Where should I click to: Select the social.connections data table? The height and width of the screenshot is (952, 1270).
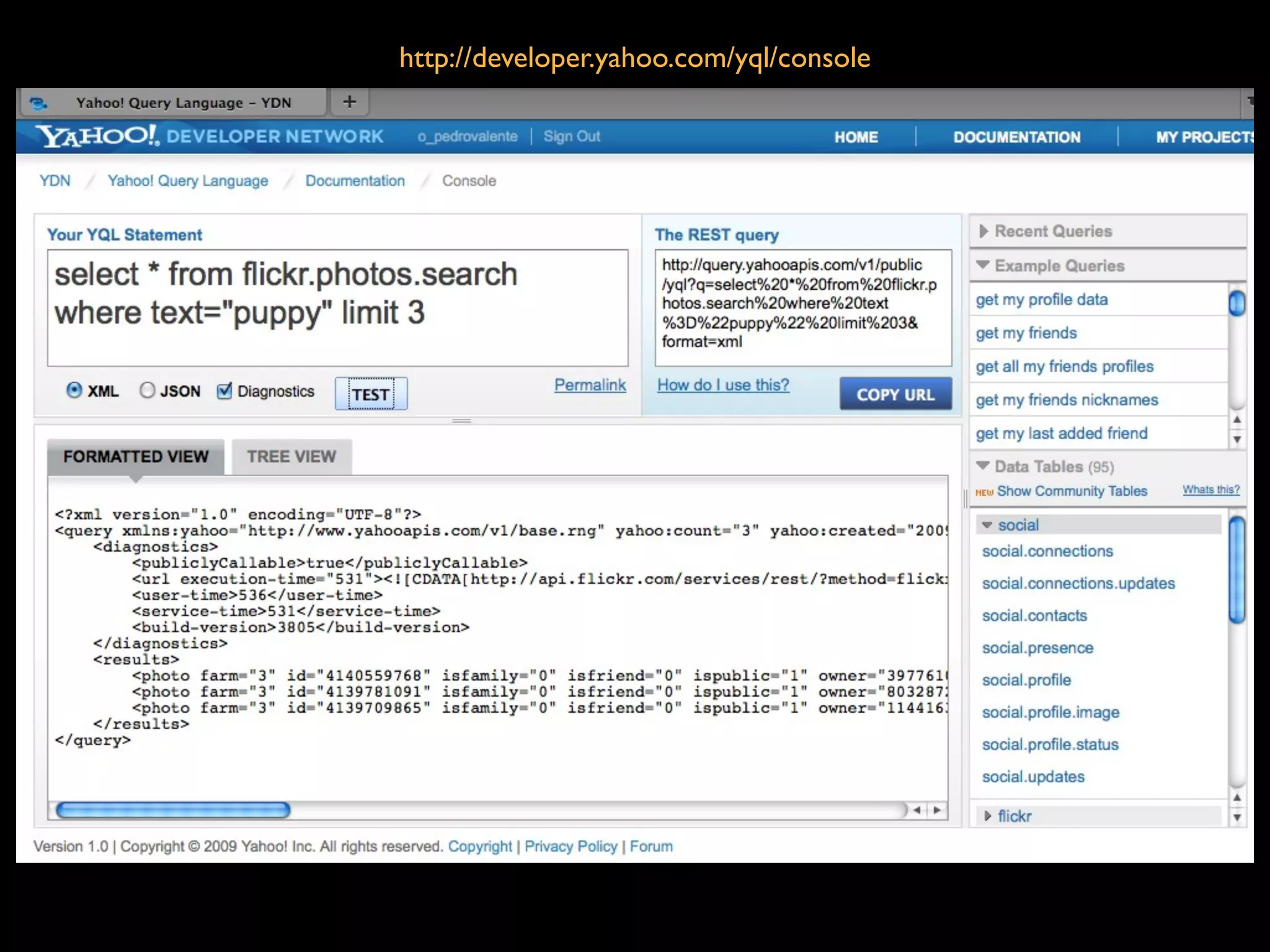[x=1047, y=551]
